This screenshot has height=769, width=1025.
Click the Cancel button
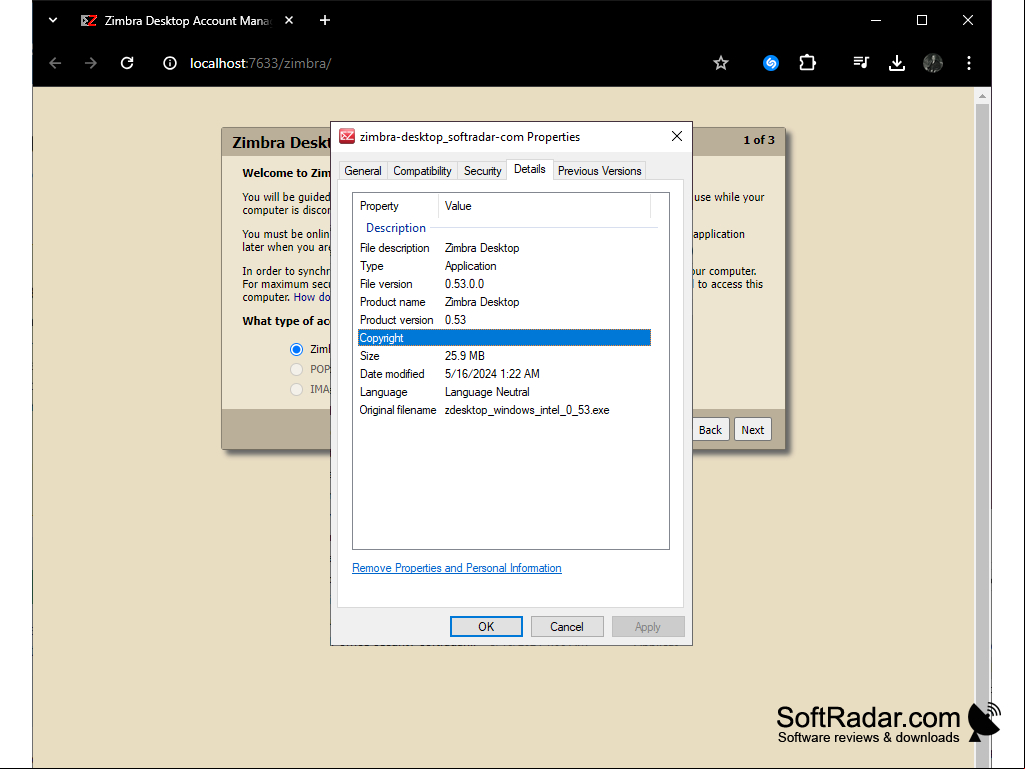(566, 626)
